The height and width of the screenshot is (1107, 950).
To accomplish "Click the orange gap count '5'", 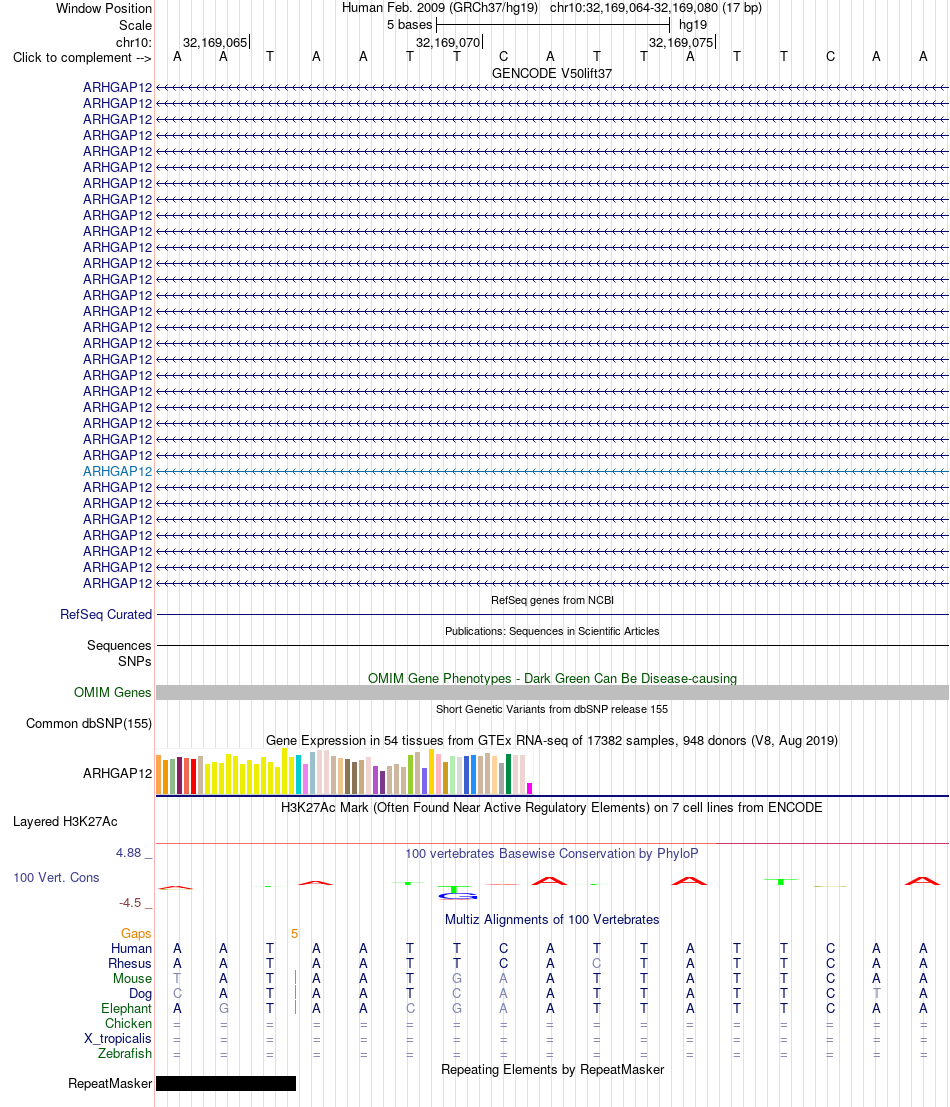I will pos(294,934).
